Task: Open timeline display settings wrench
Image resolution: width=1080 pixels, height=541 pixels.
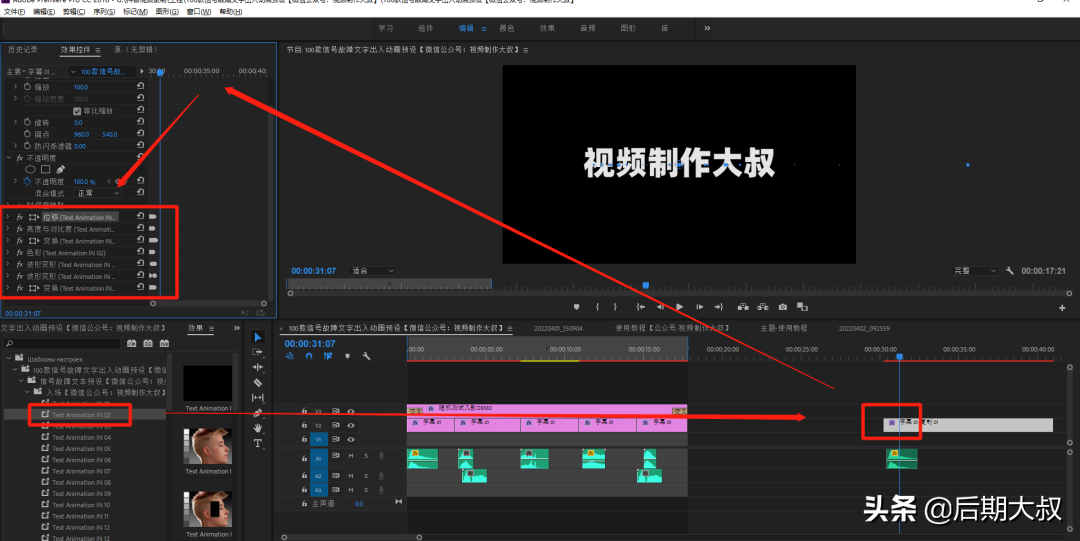Action: pyautogui.click(x=366, y=356)
